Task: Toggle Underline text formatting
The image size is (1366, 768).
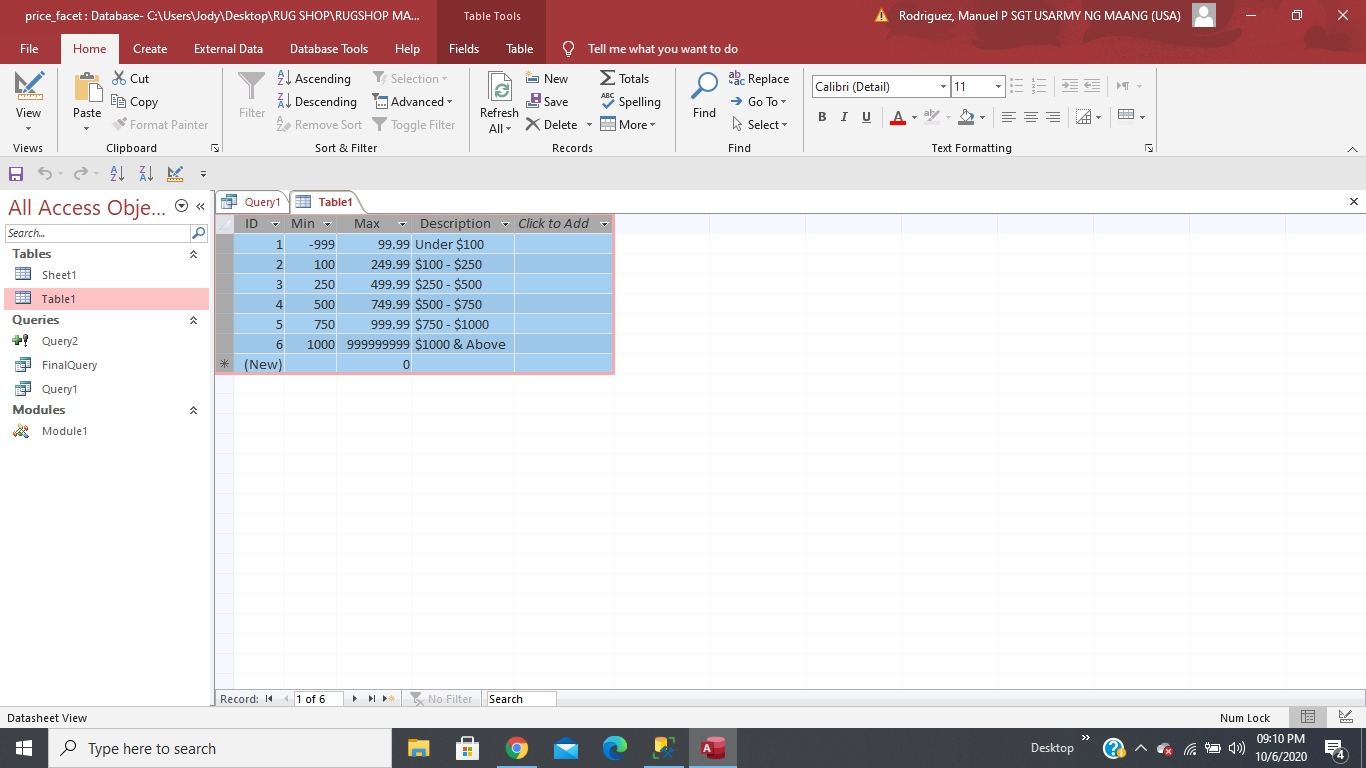Action: (866, 117)
